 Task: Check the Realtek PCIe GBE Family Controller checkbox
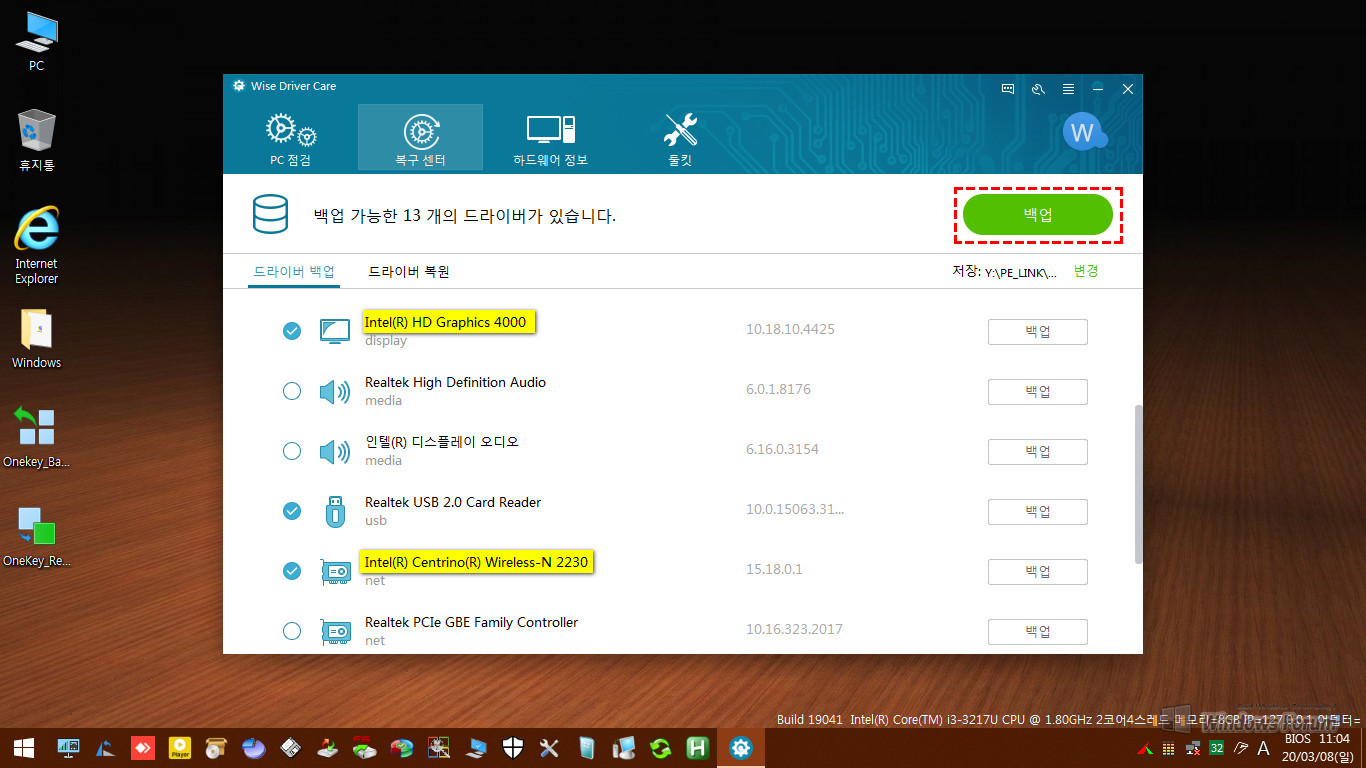(292, 631)
